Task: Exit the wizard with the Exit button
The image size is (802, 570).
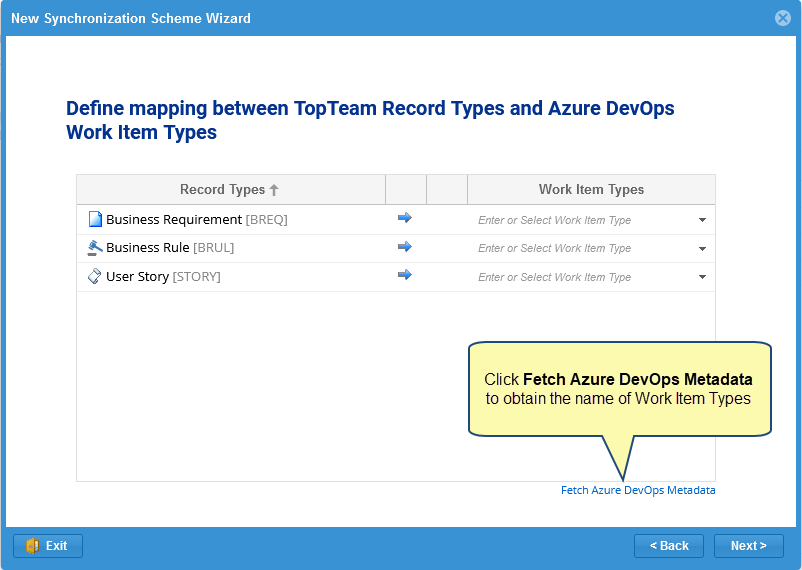Action: pos(48,546)
